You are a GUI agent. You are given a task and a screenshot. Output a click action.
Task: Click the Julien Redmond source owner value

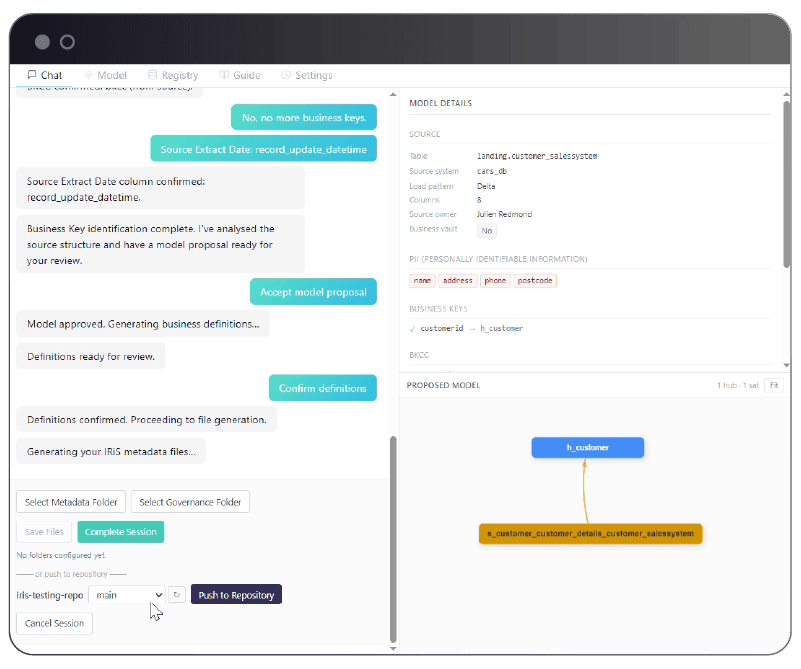505,214
